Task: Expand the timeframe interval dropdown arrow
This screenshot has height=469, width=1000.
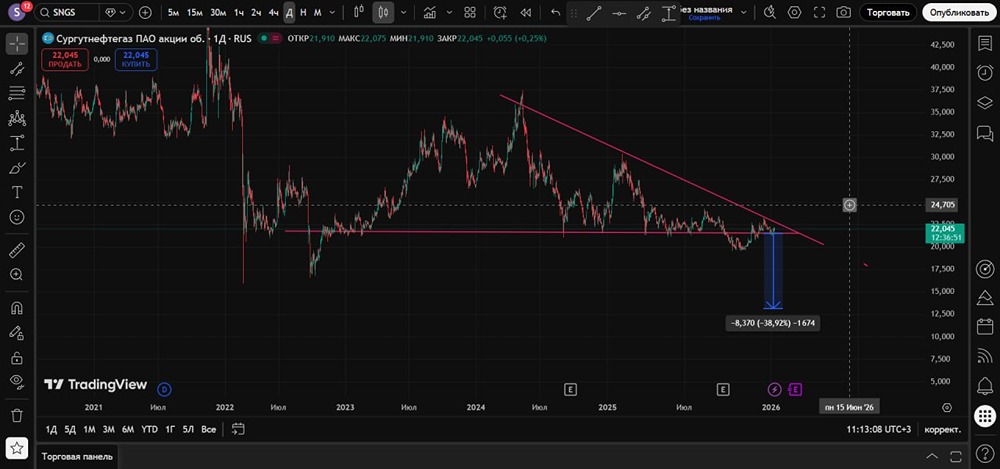Action: click(332, 12)
